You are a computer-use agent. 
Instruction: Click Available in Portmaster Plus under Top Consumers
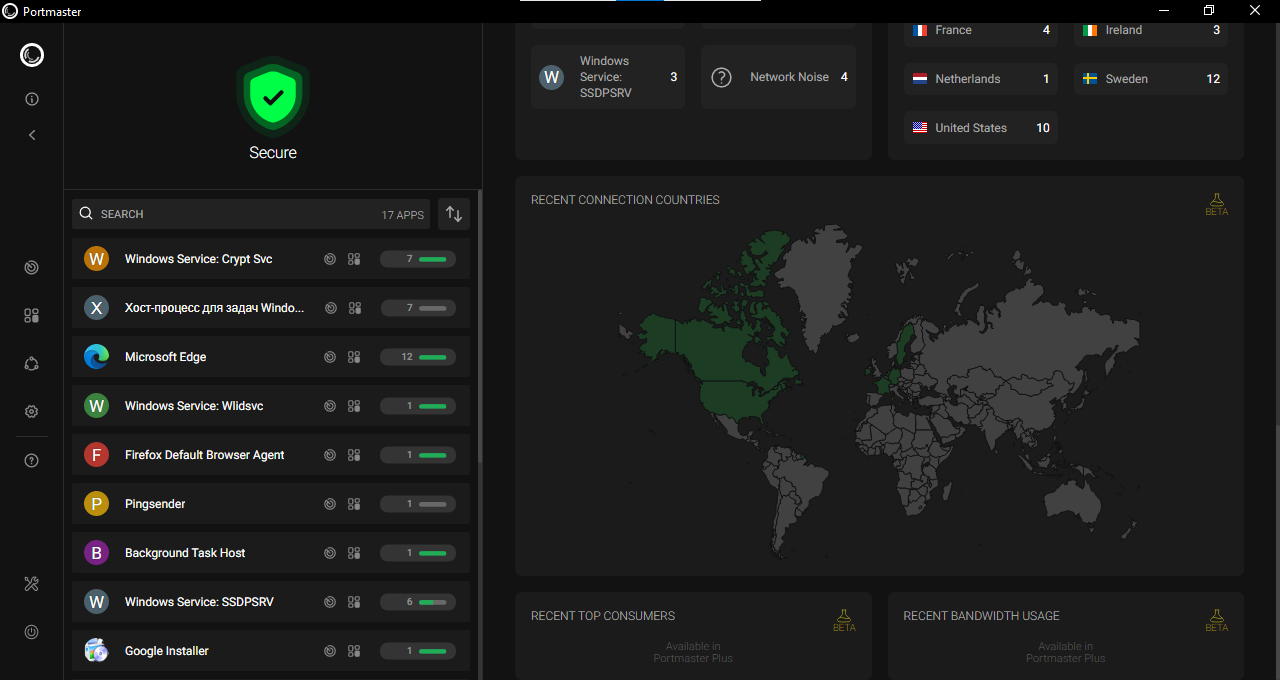click(693, 652)
